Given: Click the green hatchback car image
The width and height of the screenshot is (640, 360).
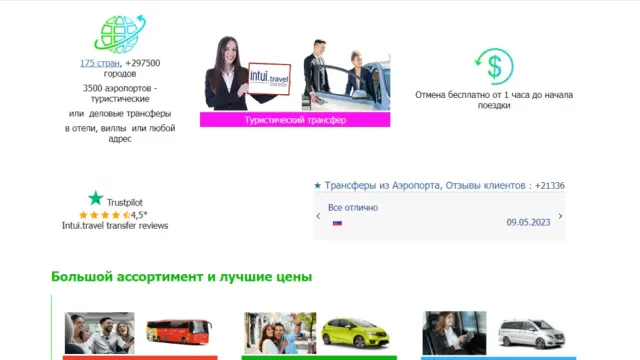Looking at the screenshot, I should (x=356, y=333).
